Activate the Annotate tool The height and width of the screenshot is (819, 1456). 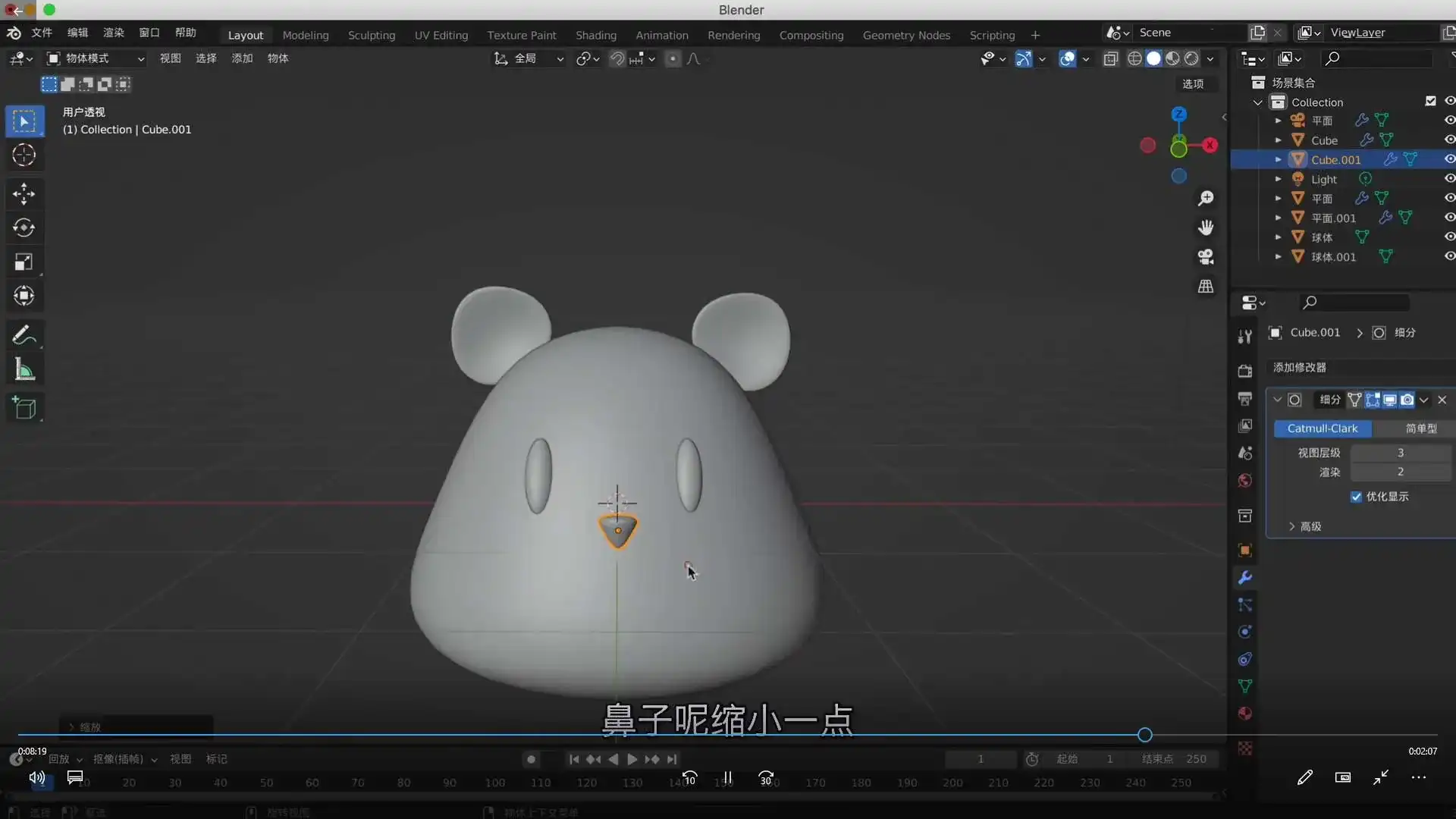point(24,334)
